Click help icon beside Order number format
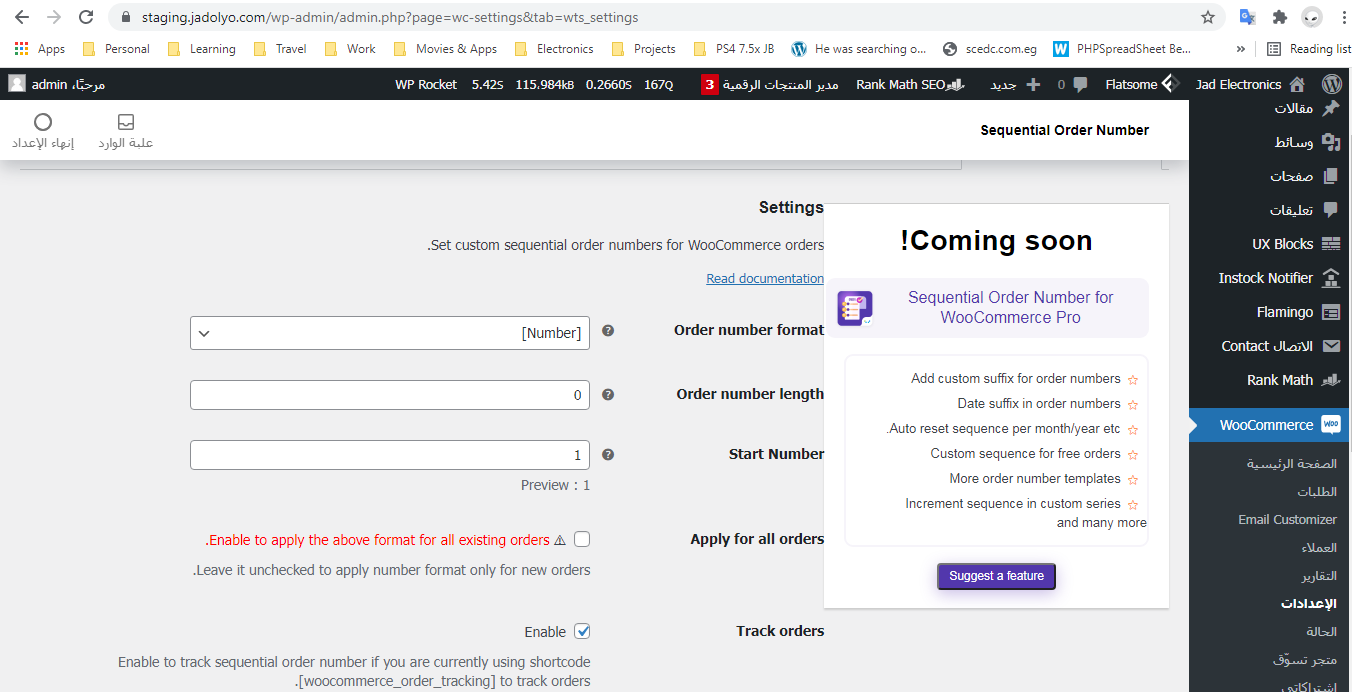The height and width of the screenshot is (692, 1352). point(607,331)
